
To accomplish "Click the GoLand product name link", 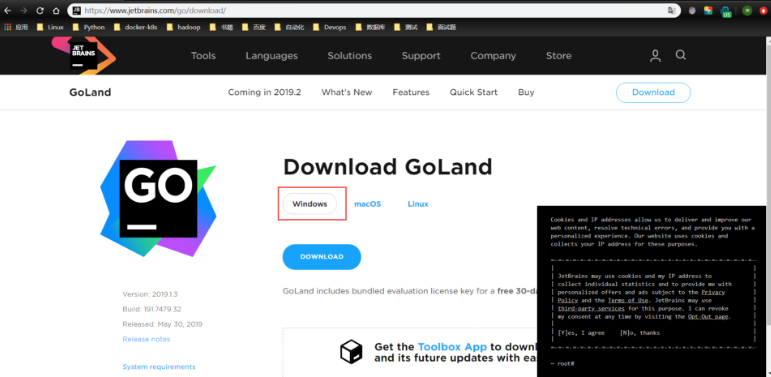I will [x=90, y=92].
